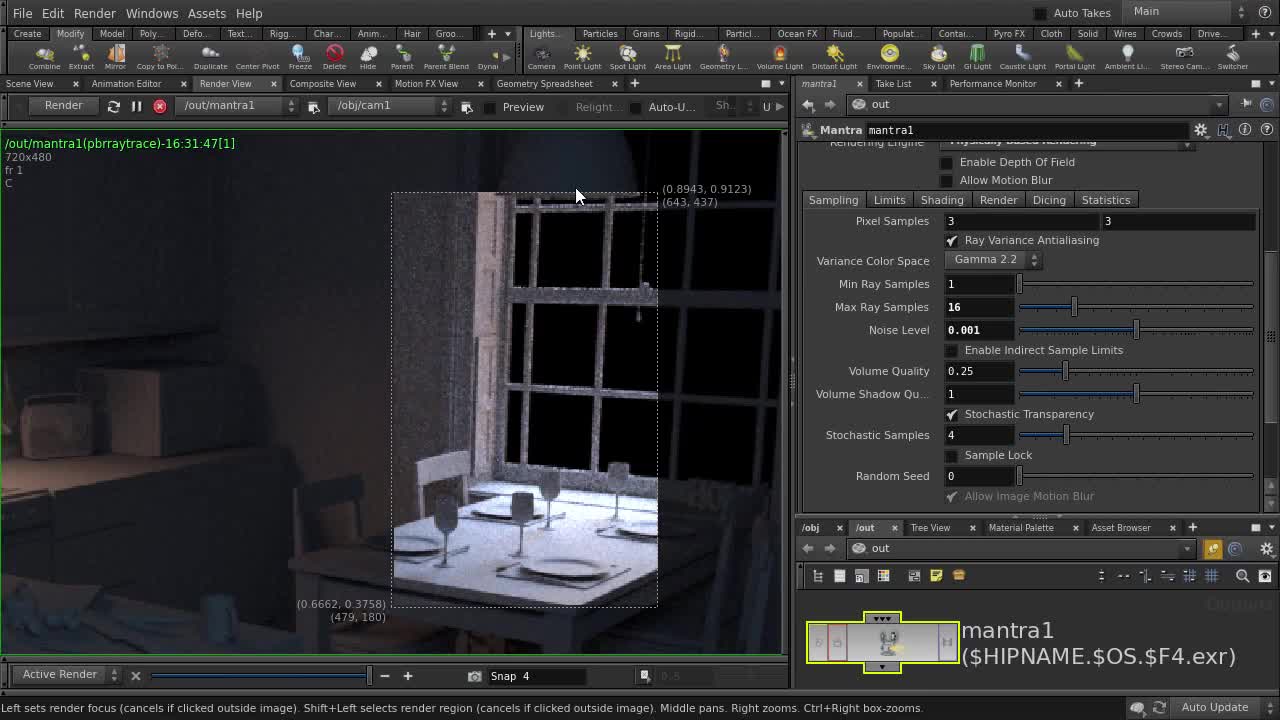Select the Delete shelf tool
Viewport: 1280px width, 720px height.
pos(334,57)
